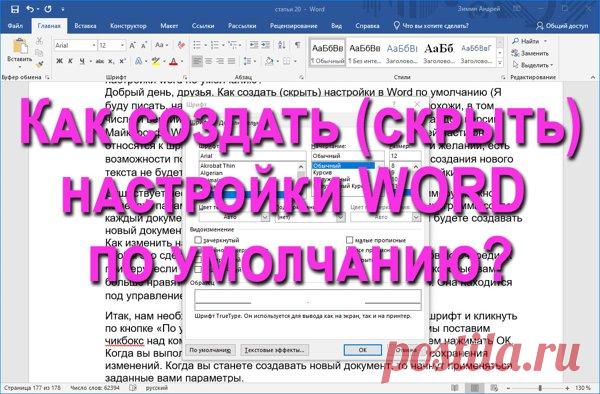Click the Что вы хотите сделать search box
This screenshot has height=394, width=600.
coord(431,26)
